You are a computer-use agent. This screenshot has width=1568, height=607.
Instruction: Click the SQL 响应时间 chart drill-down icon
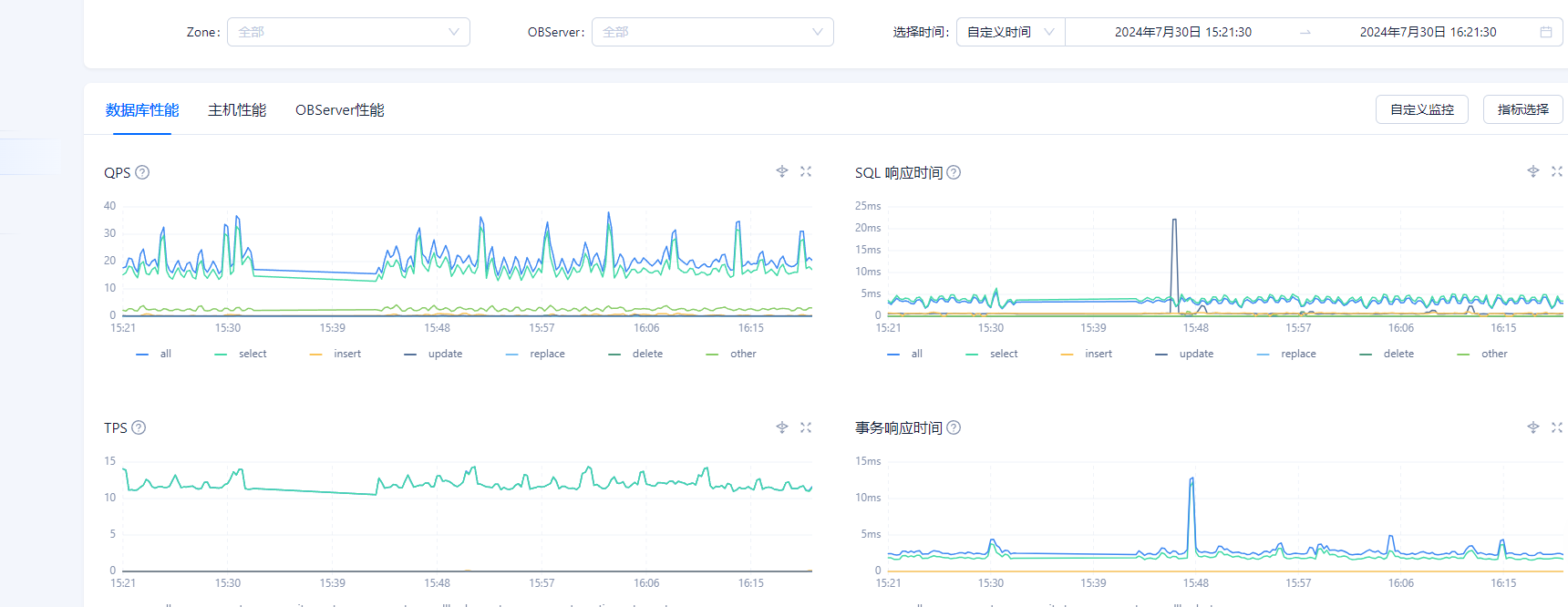click(x=1533, y=171)
